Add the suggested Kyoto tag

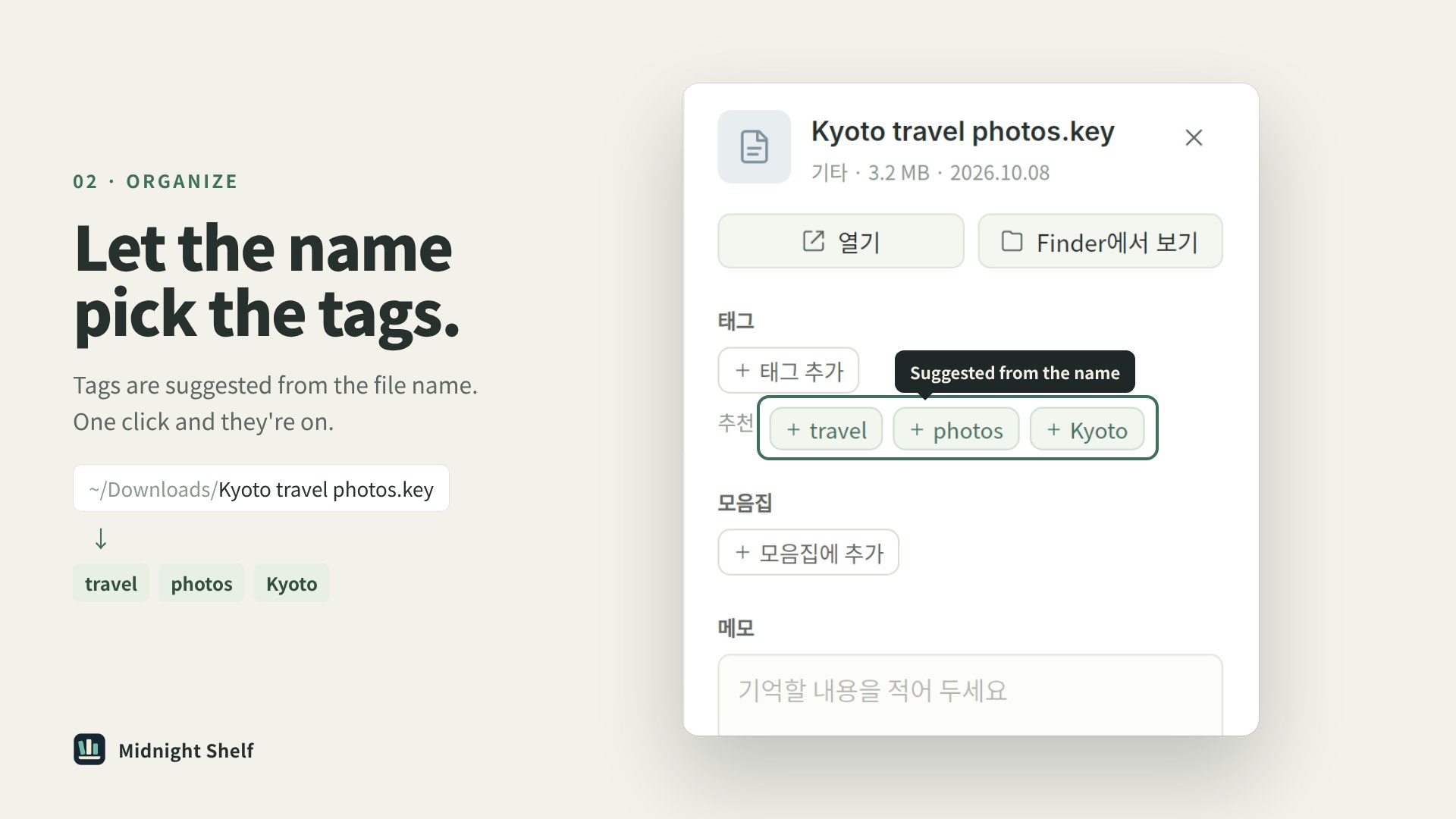tap(1087, 429)
